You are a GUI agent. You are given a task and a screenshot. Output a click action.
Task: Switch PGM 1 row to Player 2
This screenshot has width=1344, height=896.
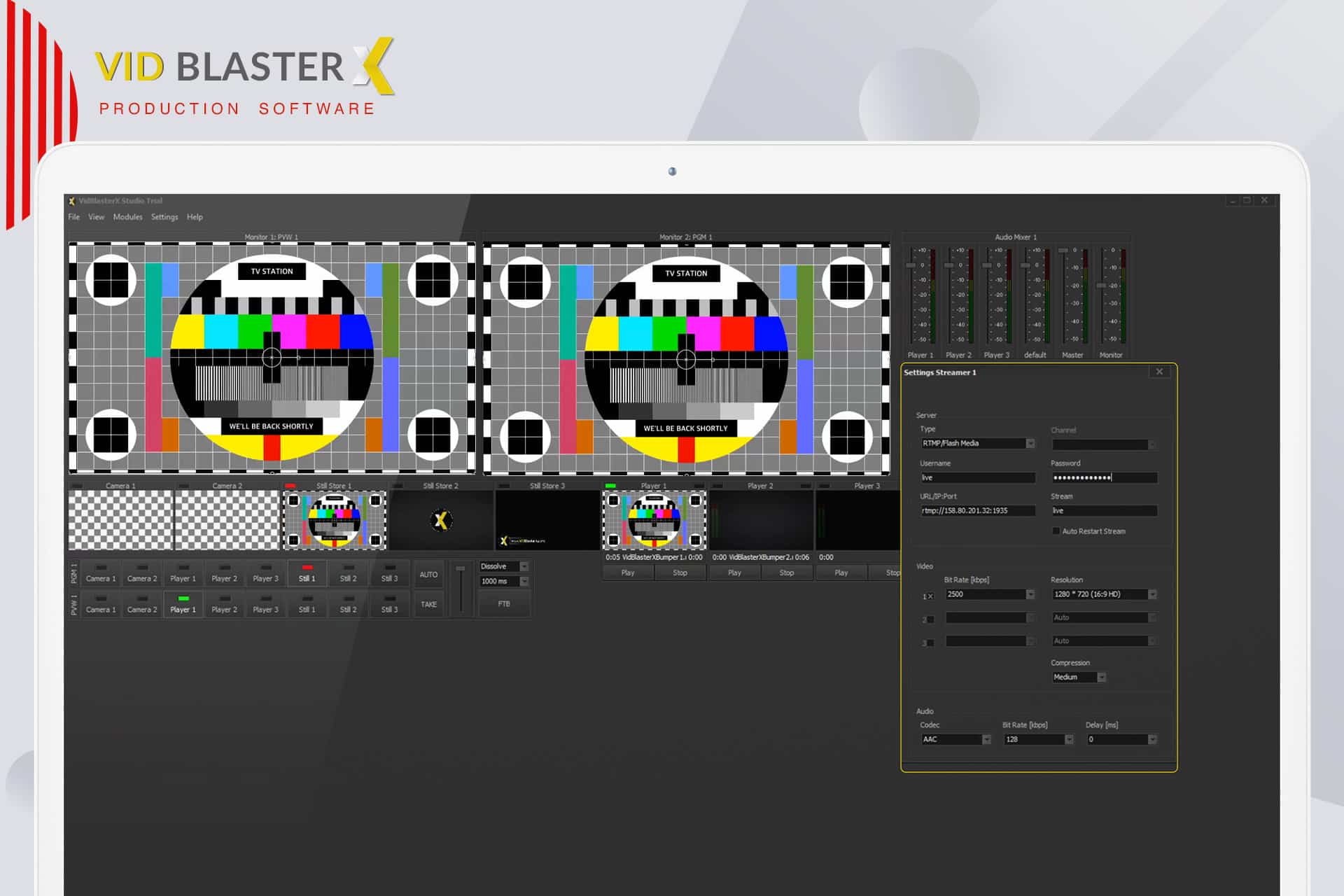point(225,573)
